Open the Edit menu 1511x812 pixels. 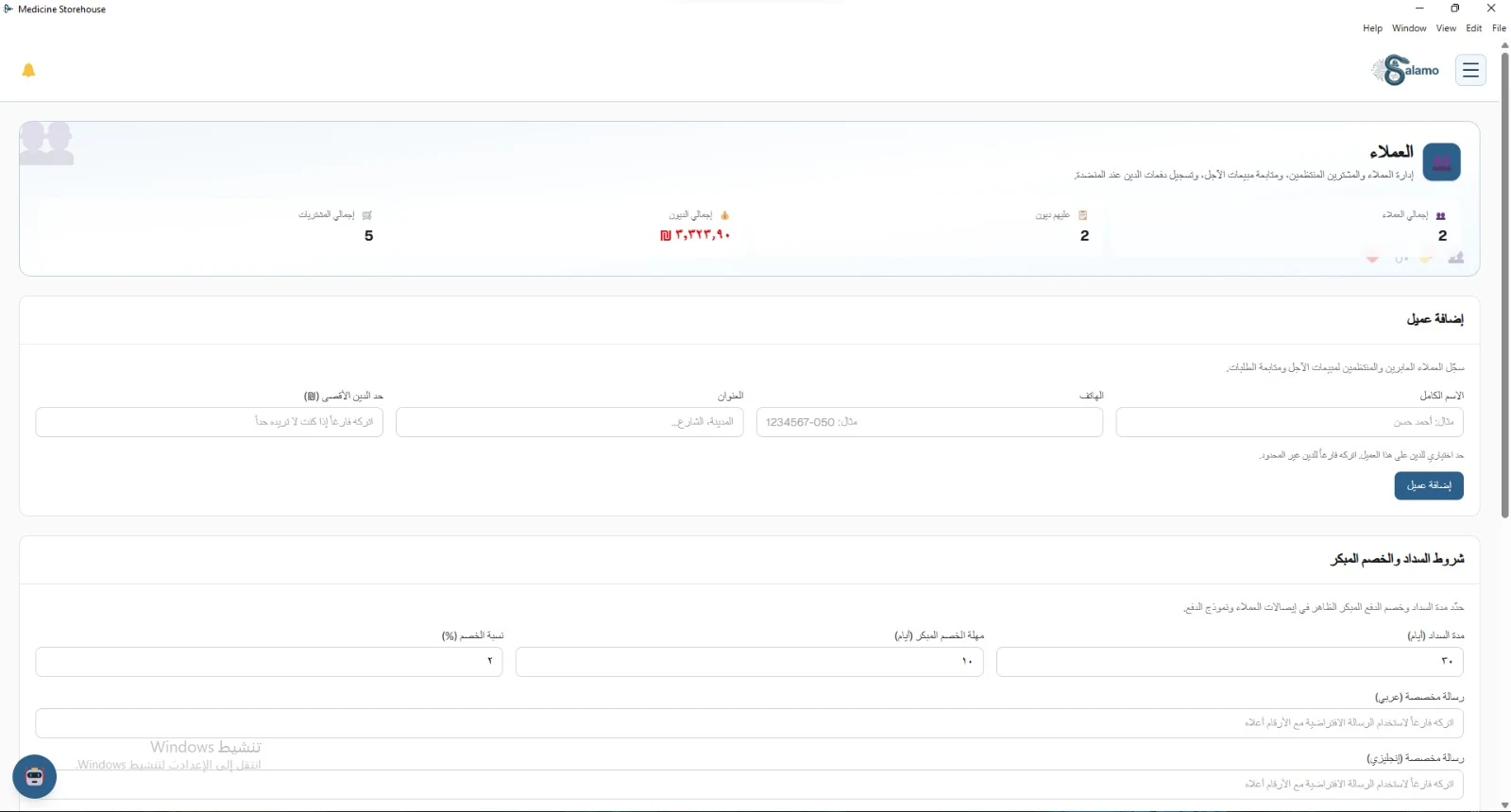[1473, 28]
